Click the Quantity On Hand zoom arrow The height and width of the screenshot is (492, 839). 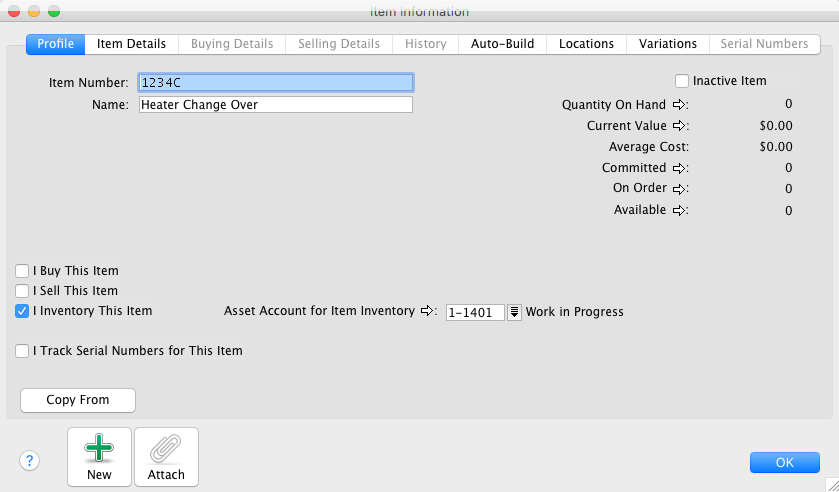(677, 104)
